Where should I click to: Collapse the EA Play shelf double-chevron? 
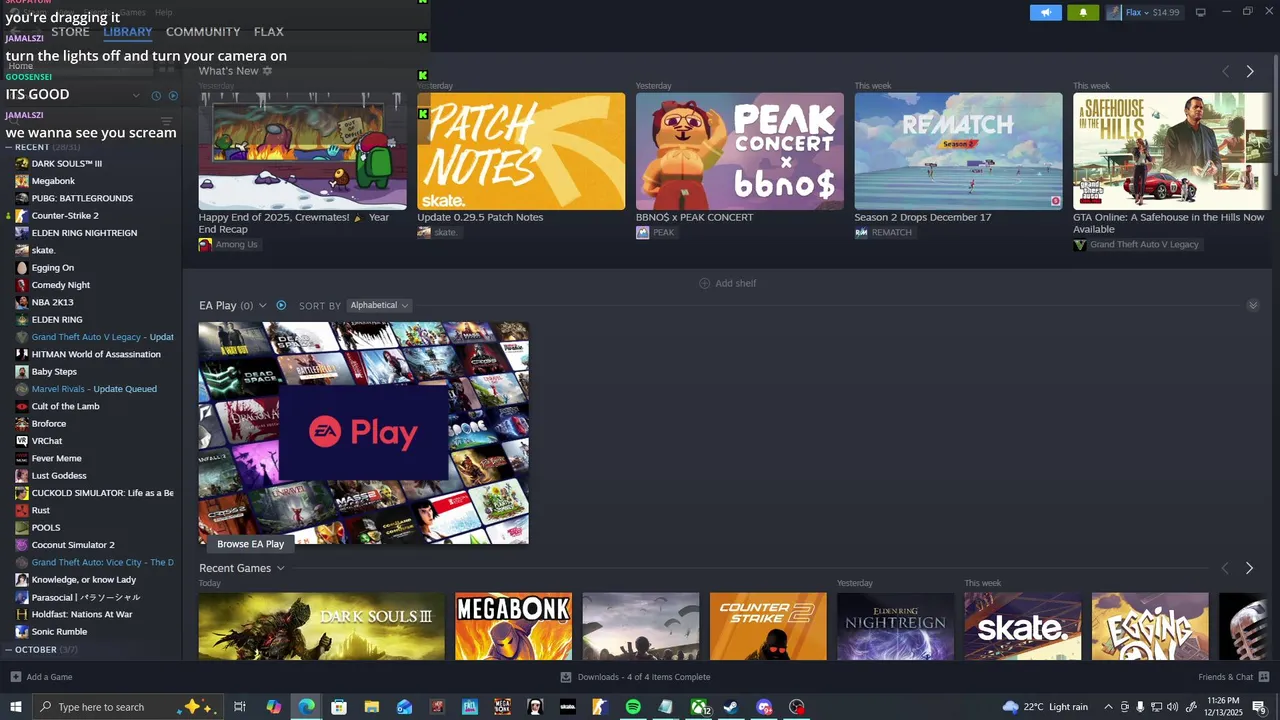coord(1253,305)
